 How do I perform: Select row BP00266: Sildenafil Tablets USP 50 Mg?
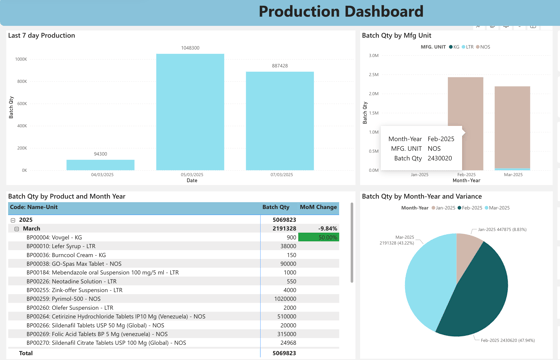[174, 325]
